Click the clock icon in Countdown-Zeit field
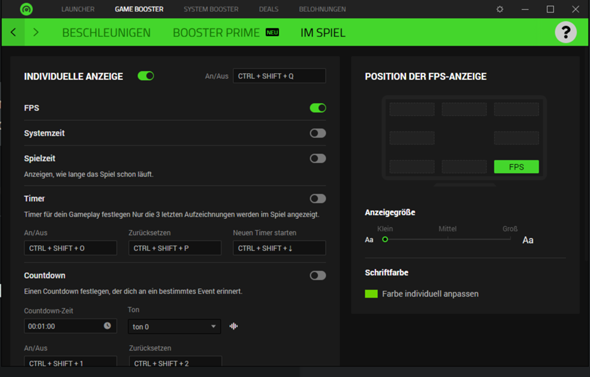590x377 pixels. click(x=107, y=326)
